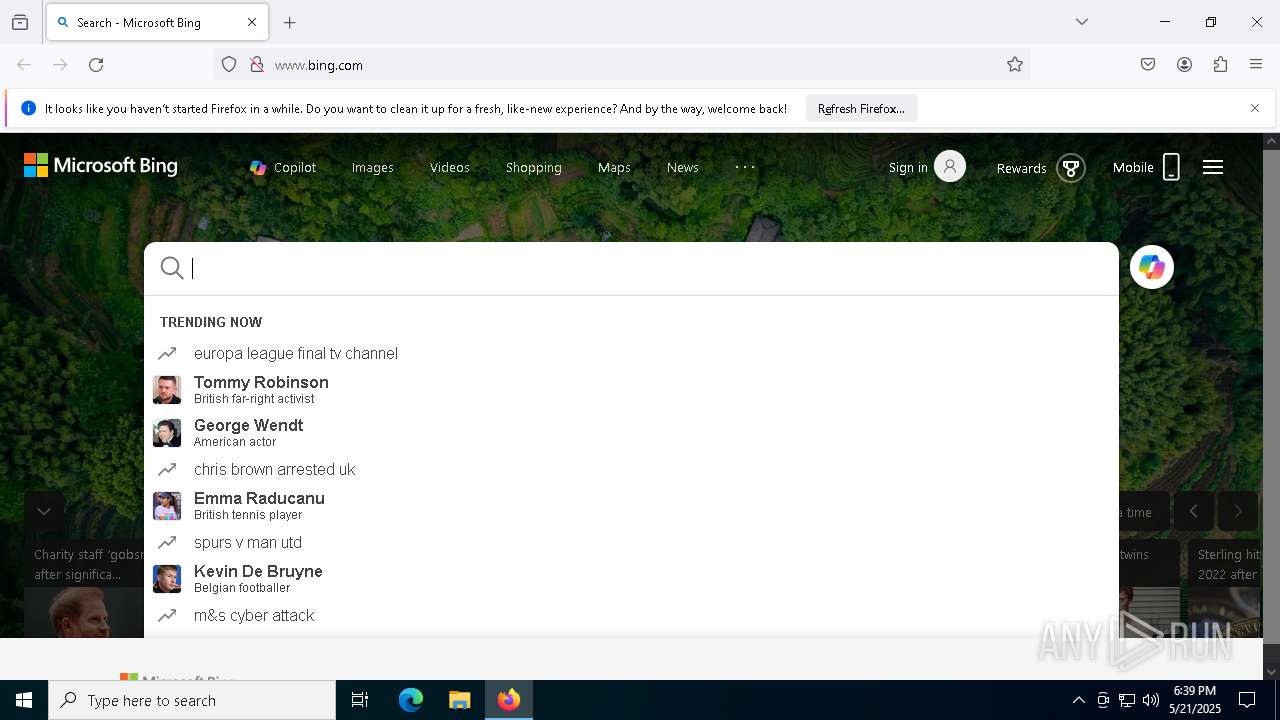Click Tommy Robinson's thumbnail photo

pyautogui.click(x=167, y=390)
